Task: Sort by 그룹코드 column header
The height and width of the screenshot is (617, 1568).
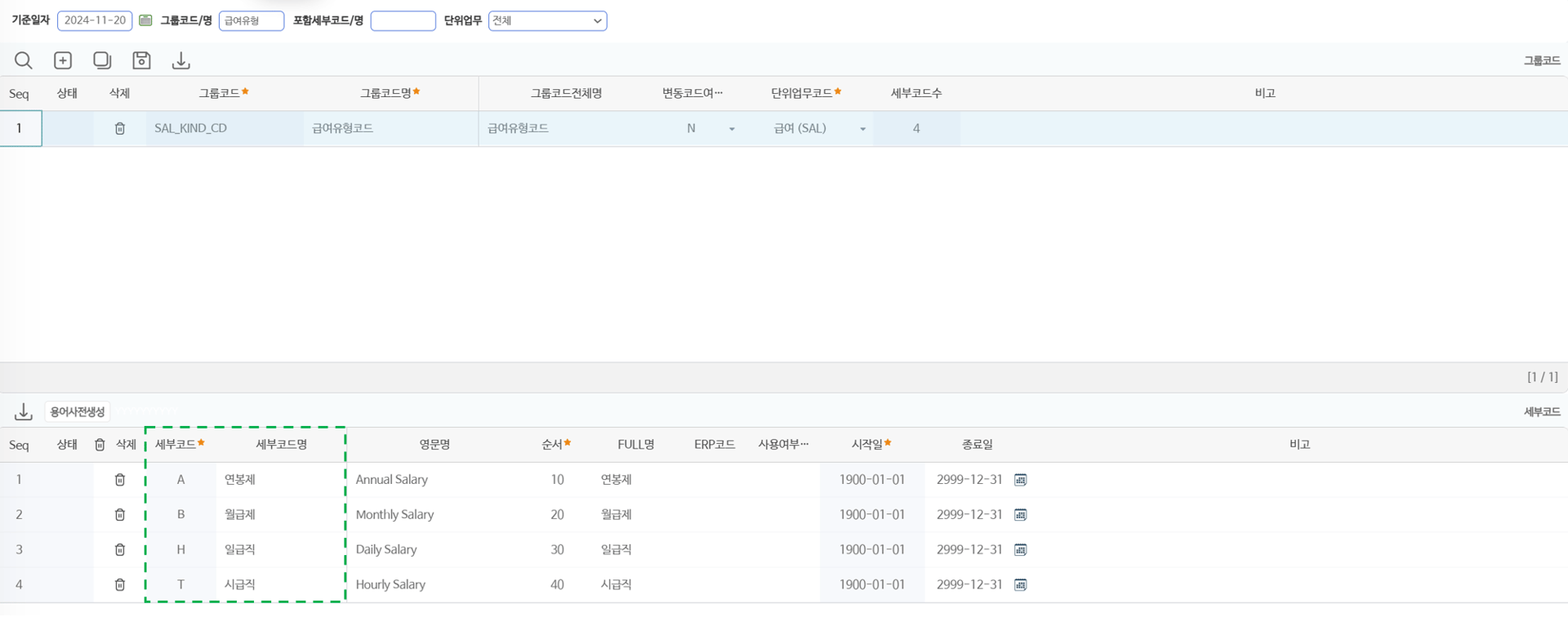Action: pos(223,93)
